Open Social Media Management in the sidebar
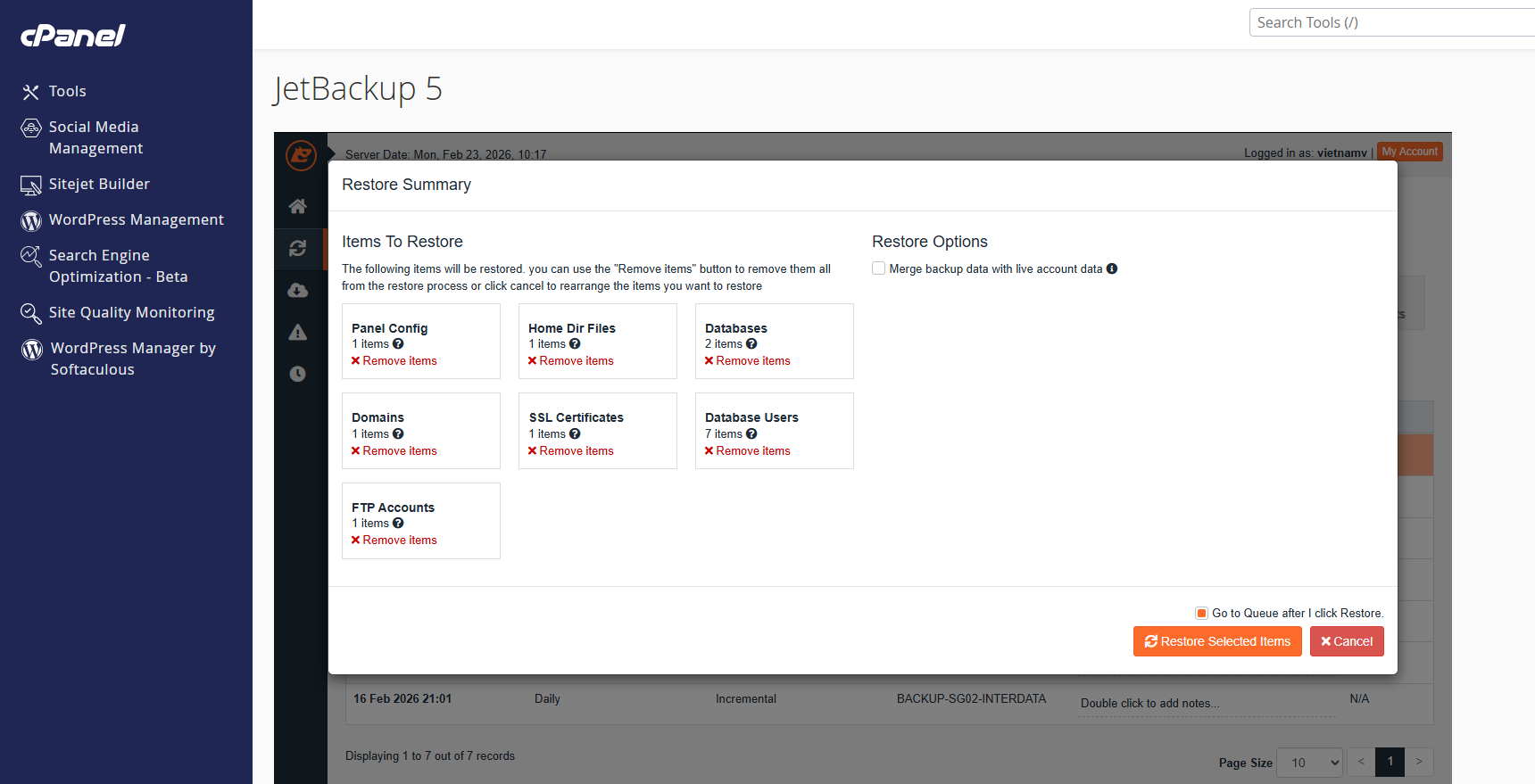The width and height of the screenshot is (1535, 784). 95,137
